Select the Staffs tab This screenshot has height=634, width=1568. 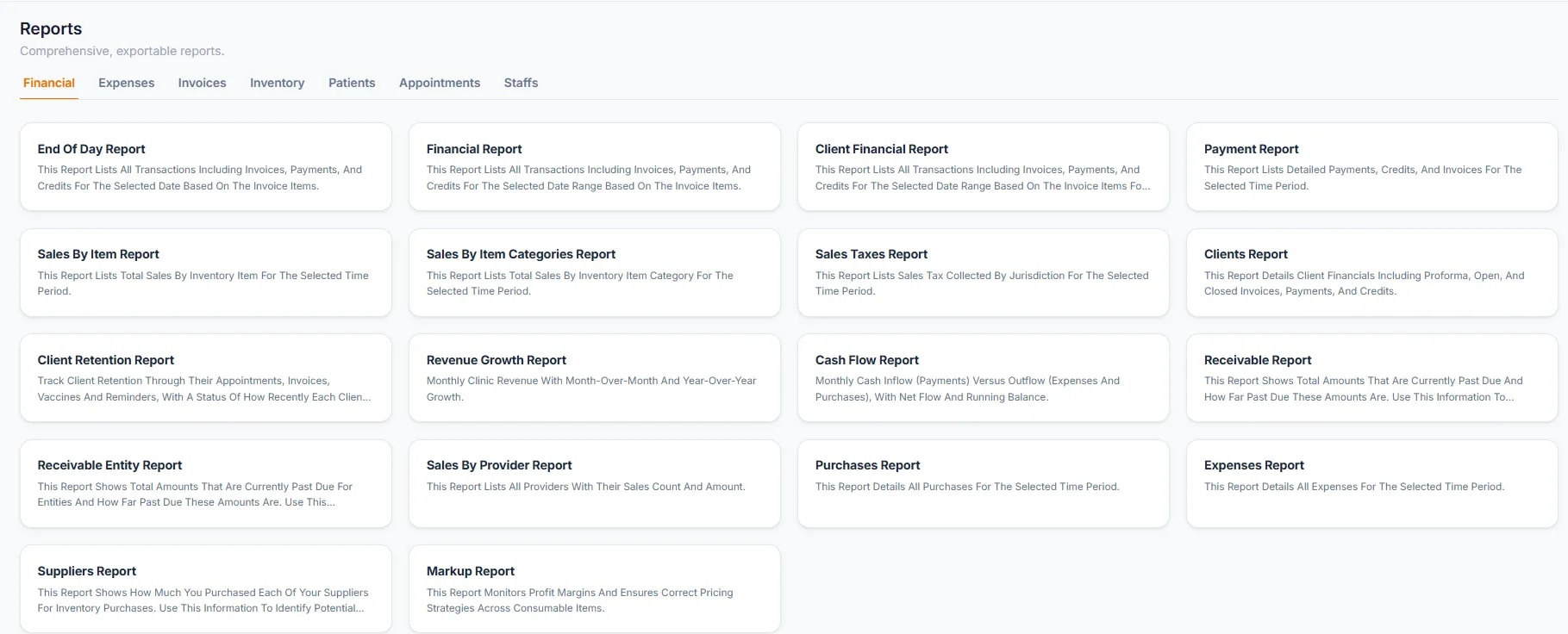[521, 83]
